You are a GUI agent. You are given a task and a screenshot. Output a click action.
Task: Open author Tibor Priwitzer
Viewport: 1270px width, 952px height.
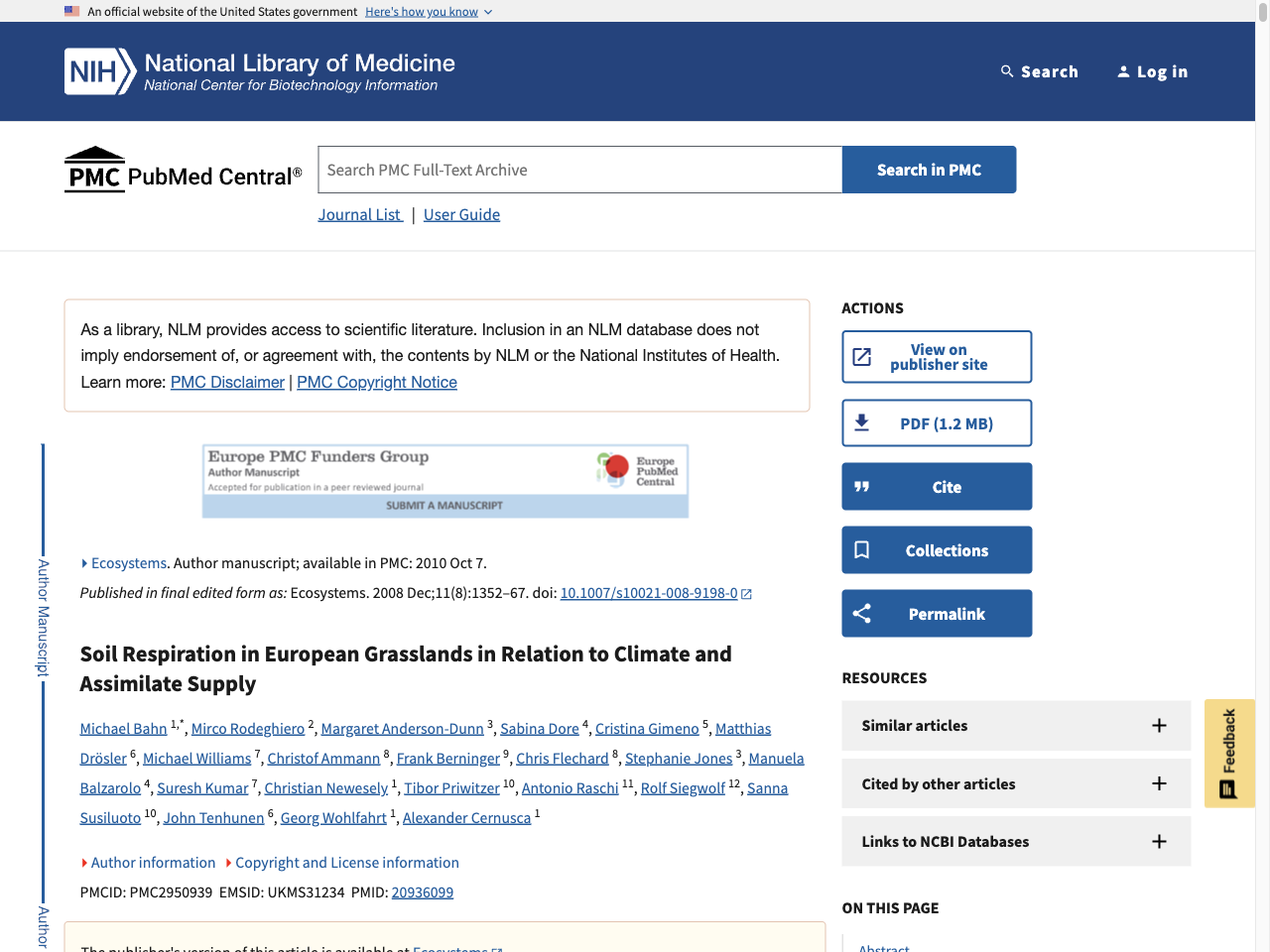tap(452, 788)
